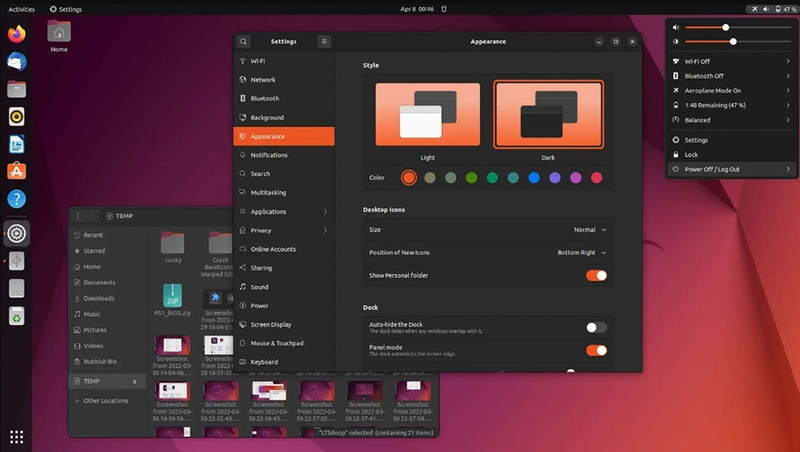Select the purple accent color
The height and width of the screenshot is (452, 800).
[x=555, y=178]
